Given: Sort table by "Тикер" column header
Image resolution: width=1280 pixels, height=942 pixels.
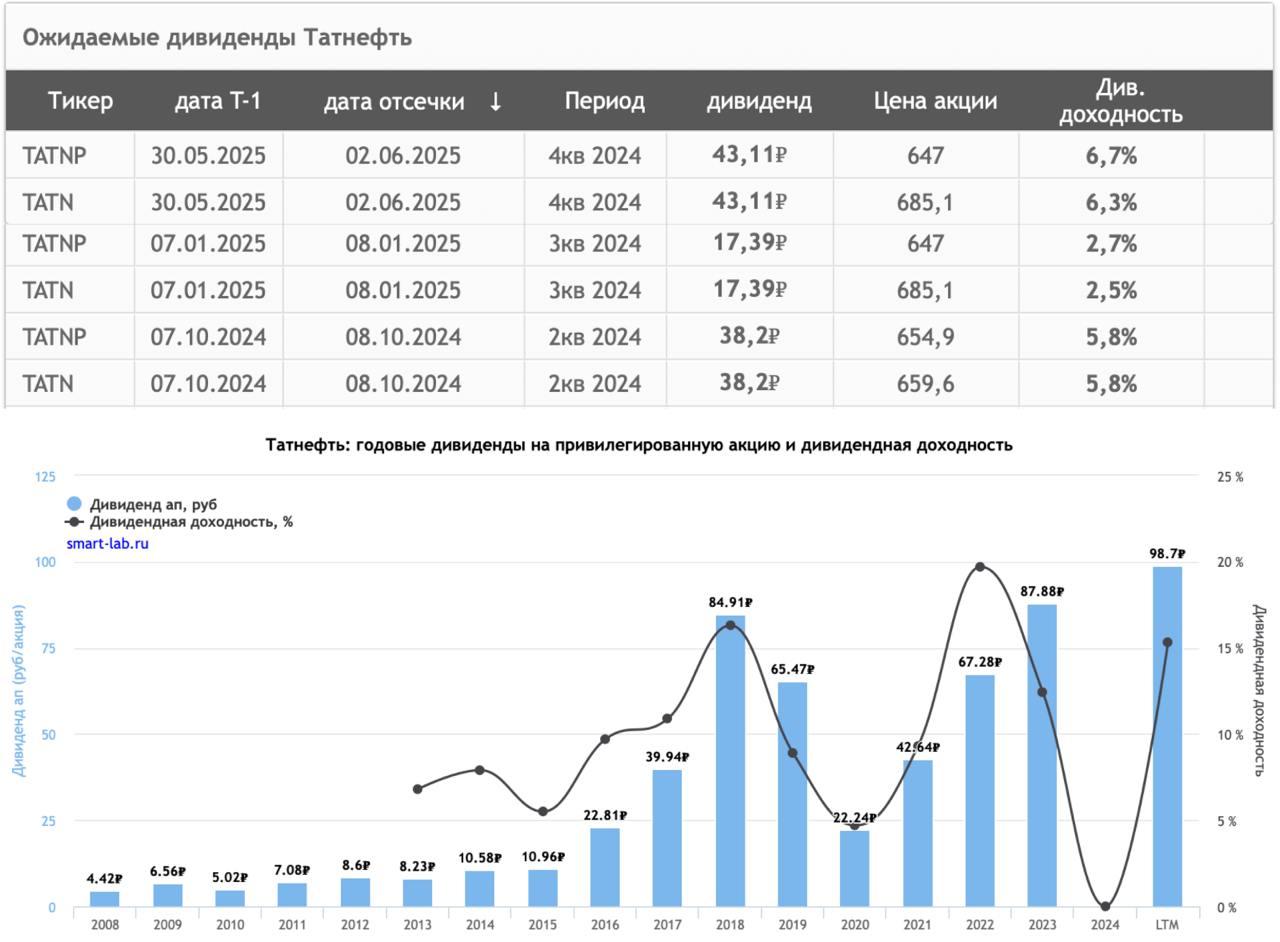Looking at the screenshot, I should pos(80,101).
